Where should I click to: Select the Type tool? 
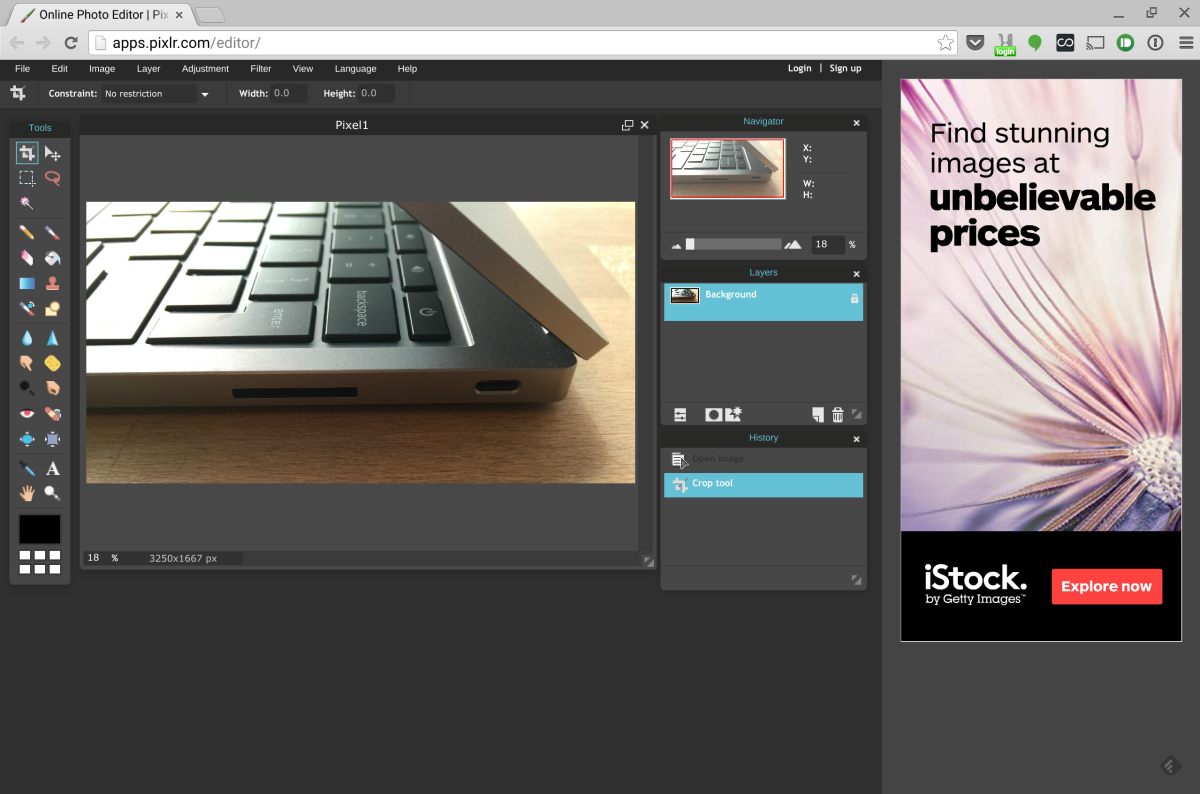pos(52,468)
